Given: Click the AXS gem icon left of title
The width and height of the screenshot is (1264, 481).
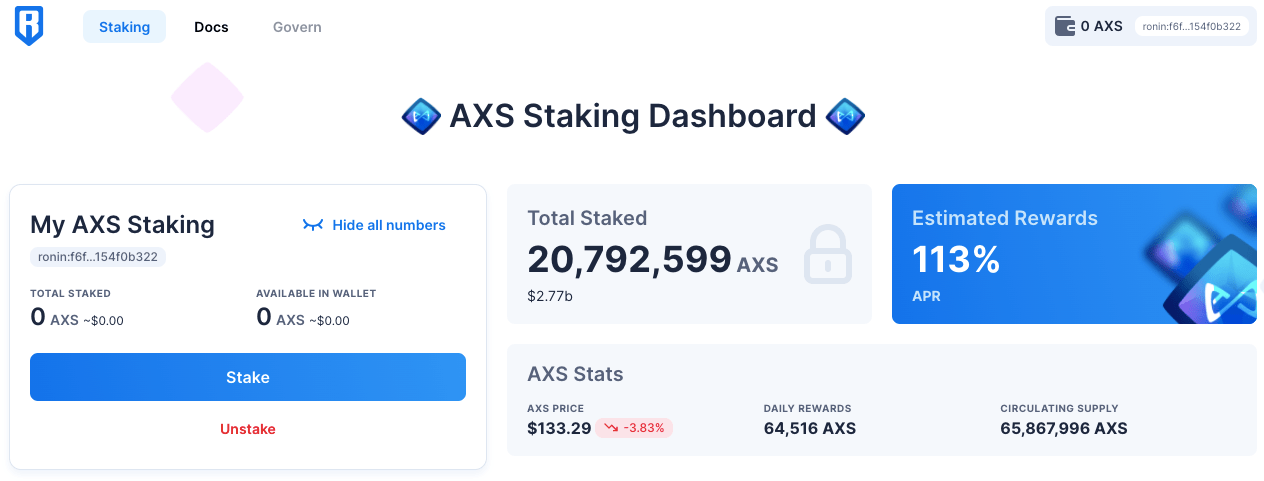Looking at the screenshot, I should (421, 117).
